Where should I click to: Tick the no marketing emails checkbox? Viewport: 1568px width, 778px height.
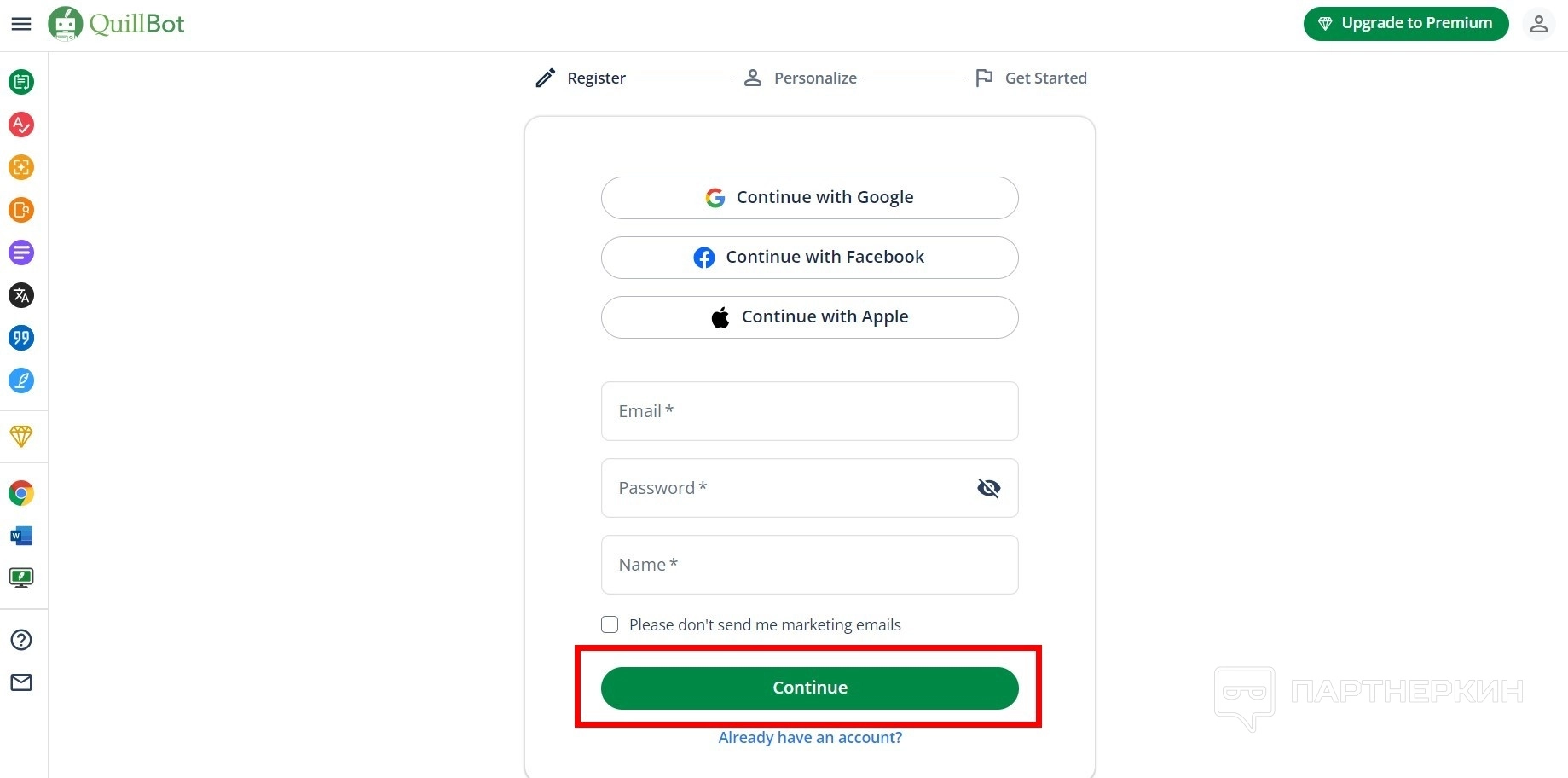610,624
